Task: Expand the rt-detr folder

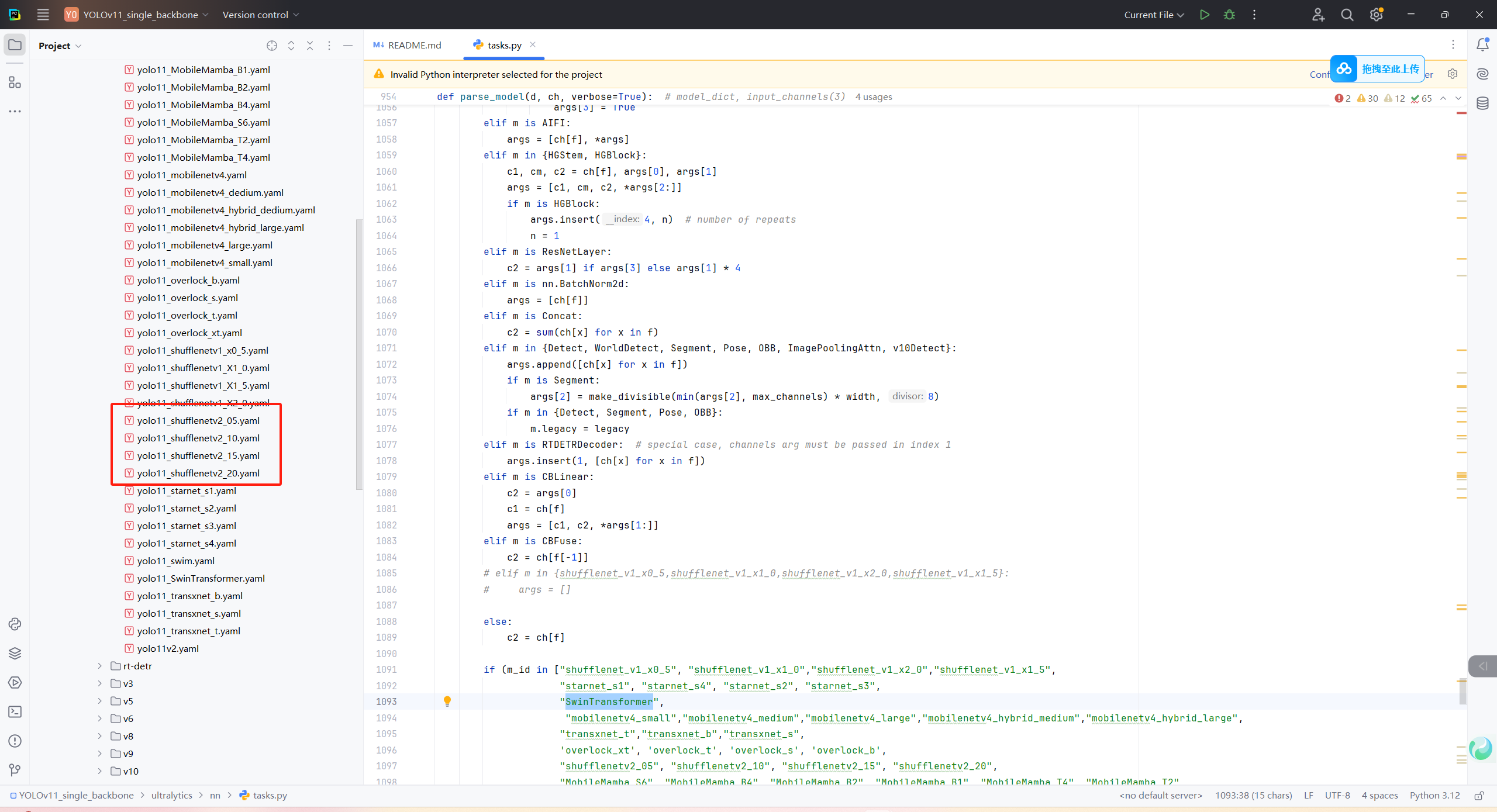Action: point(100,666)
